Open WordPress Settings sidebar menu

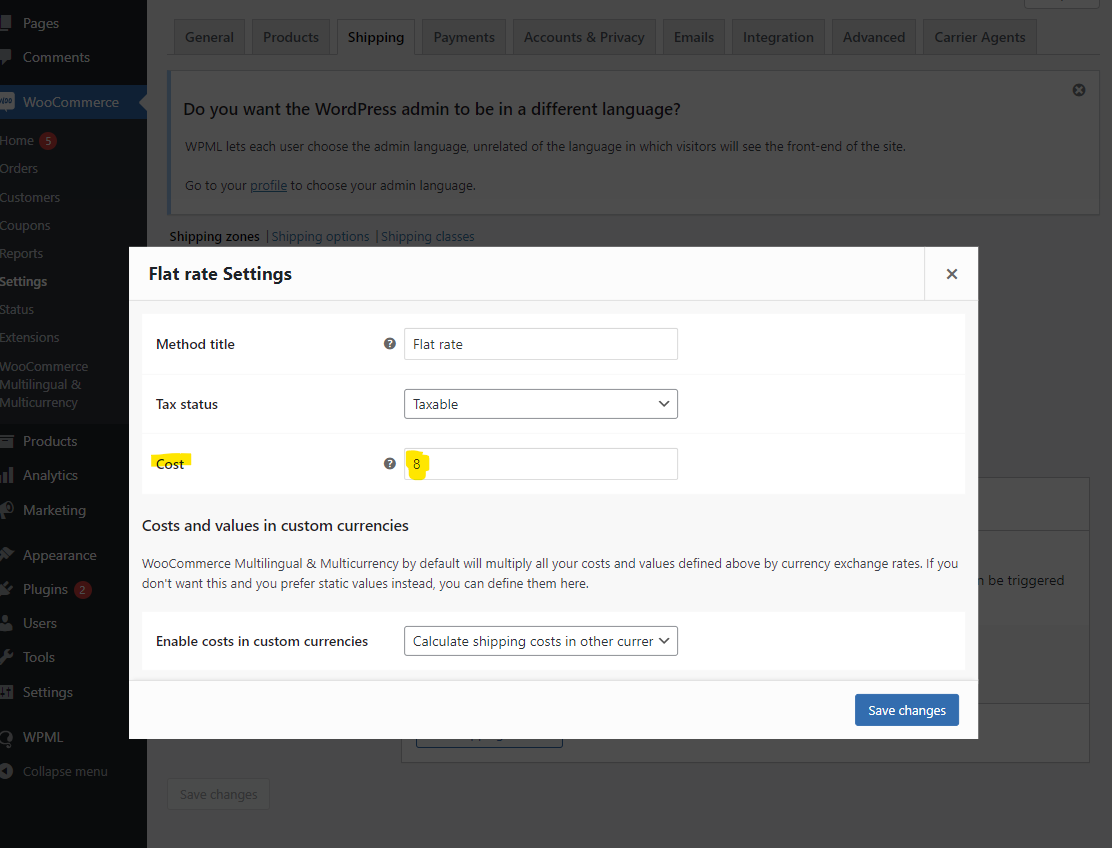pos(48,692)
